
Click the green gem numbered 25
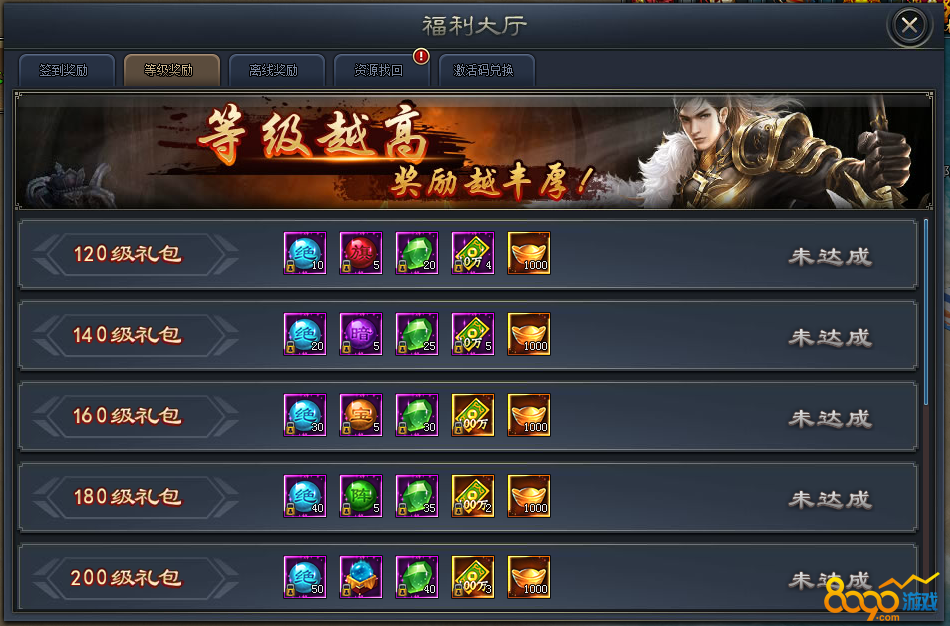[x=417, y=334]
